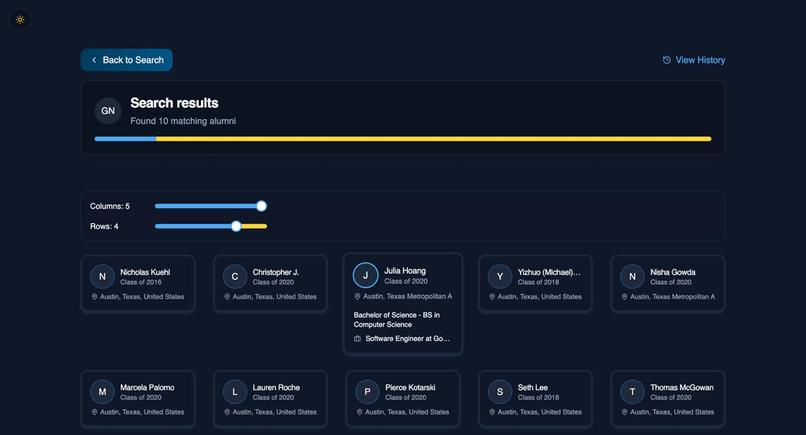This screenshot has height=435, width=806.
Task: Open Yizhuo (Michael)... alumni card
Action: [x=535, y=284]
